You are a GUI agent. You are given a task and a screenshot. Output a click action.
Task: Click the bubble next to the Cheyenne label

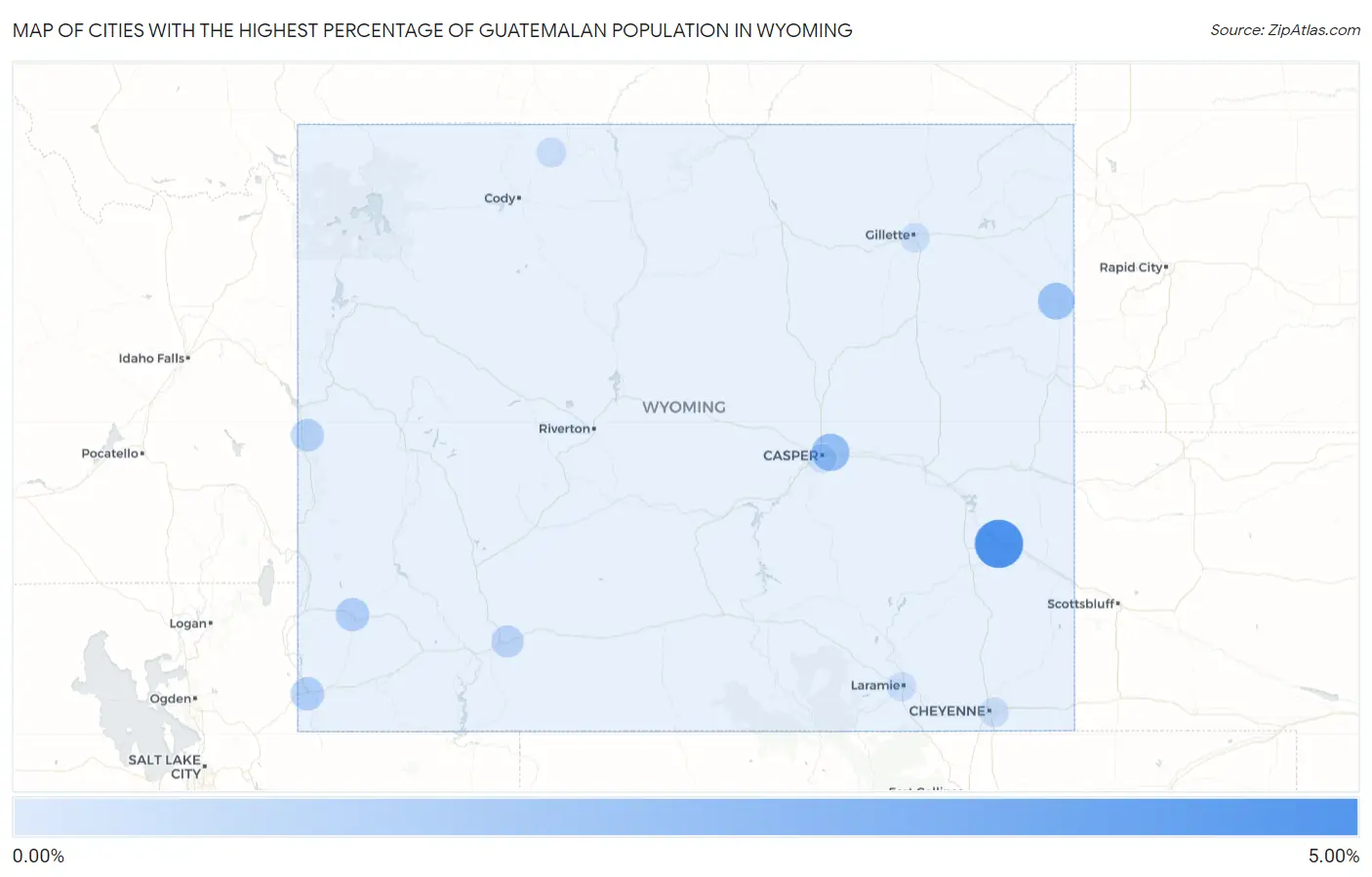(993, 712)
